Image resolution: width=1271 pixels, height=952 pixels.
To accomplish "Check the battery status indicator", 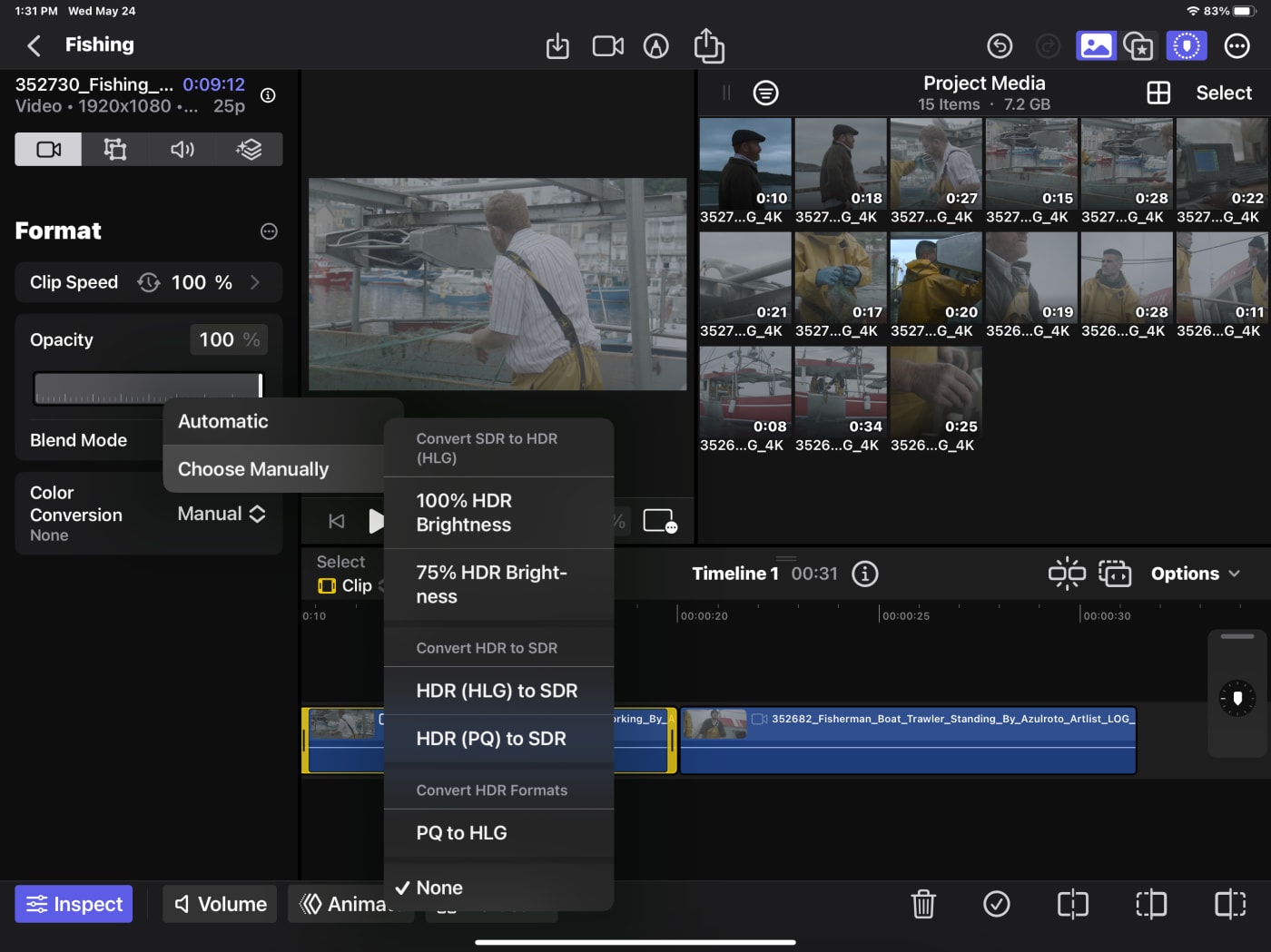I will tap(1243, 11).
